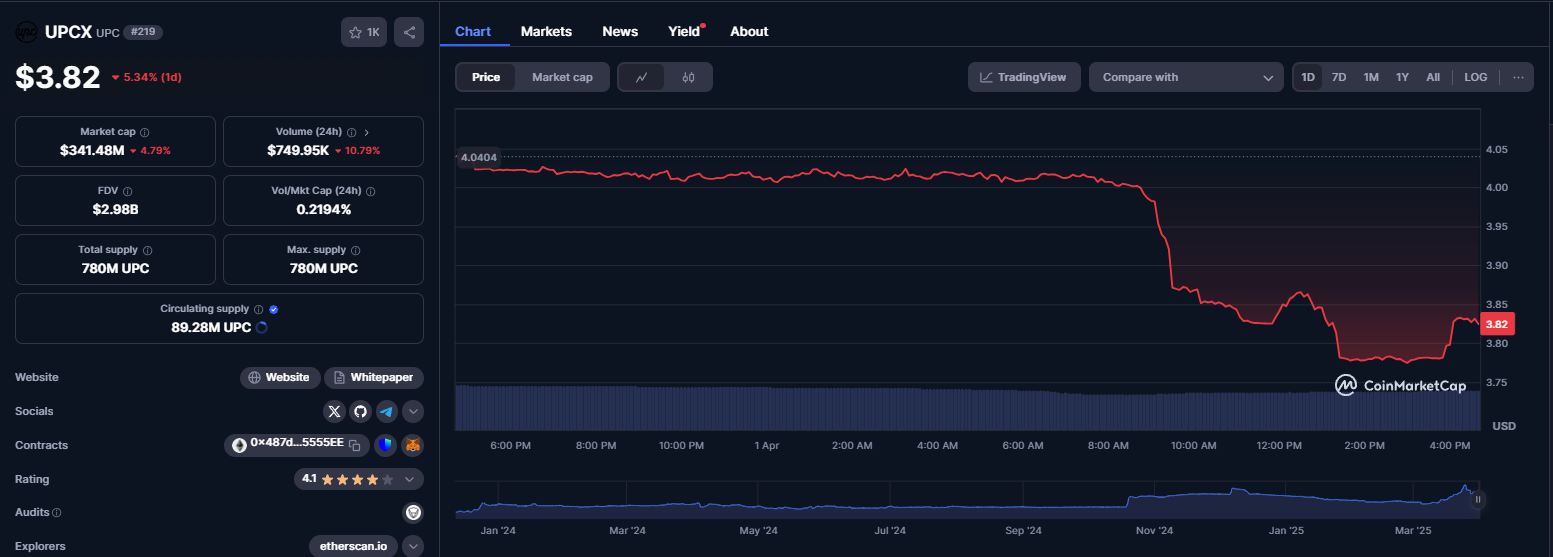Open the Yield tab
1553x557 pixels.
click(684, 31)
